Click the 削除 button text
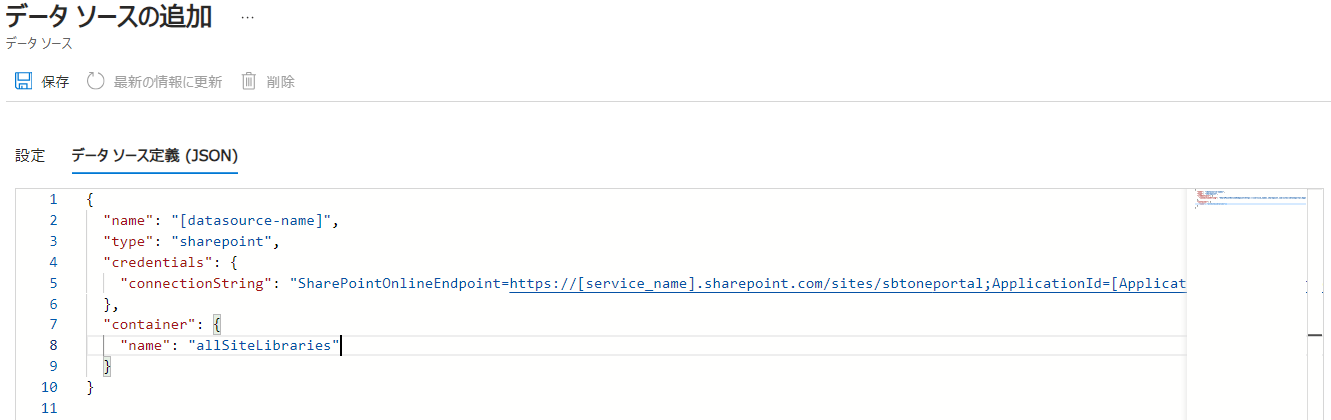This screenshot has width=1331, height=420. point(281,82)
